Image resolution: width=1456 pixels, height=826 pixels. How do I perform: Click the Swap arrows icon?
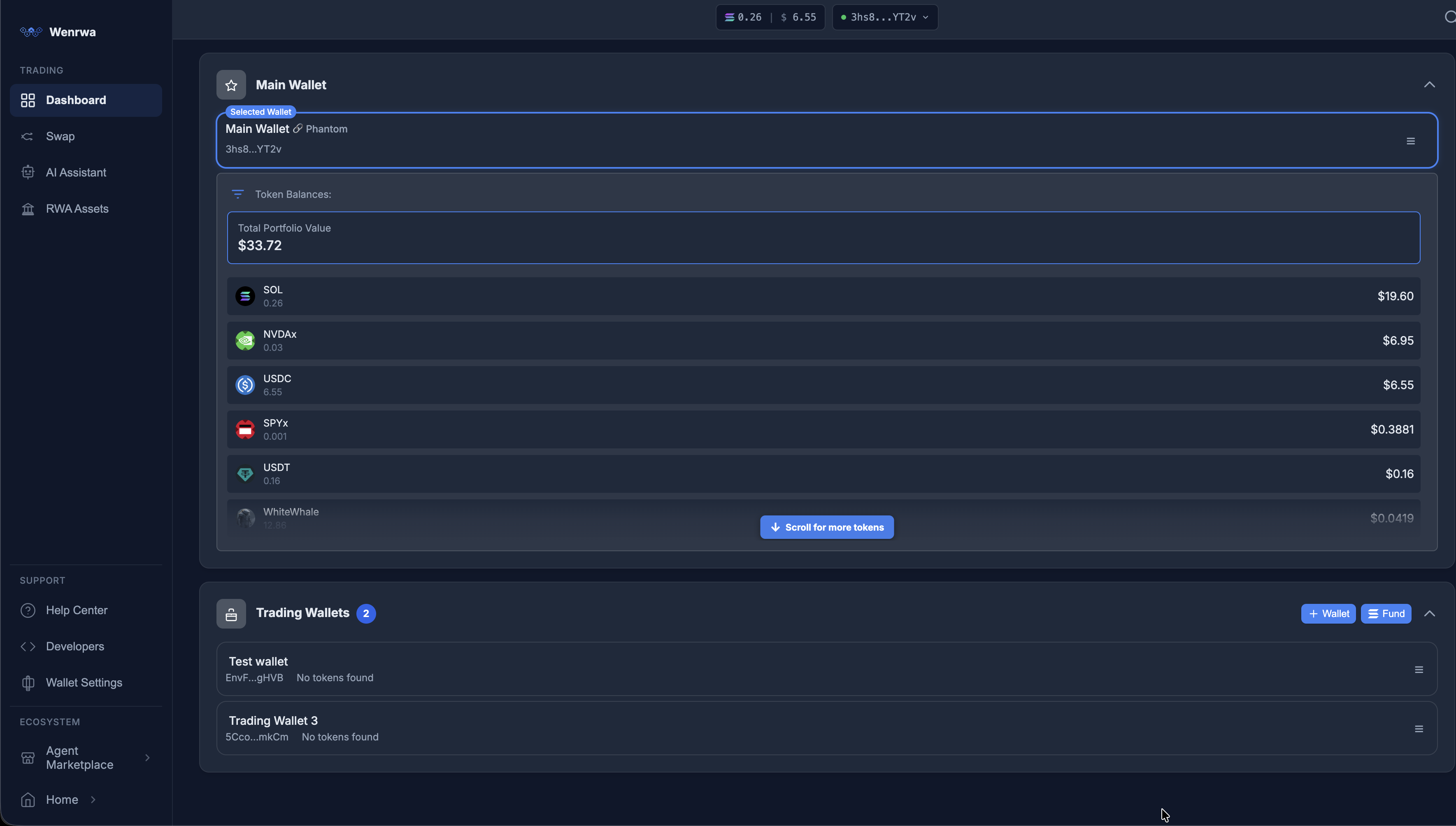(27, 137)
